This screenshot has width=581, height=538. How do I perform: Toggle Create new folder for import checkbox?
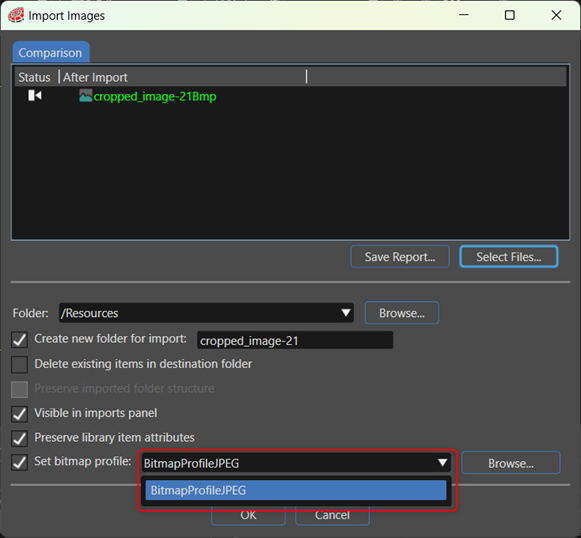[x=19, y=339]
